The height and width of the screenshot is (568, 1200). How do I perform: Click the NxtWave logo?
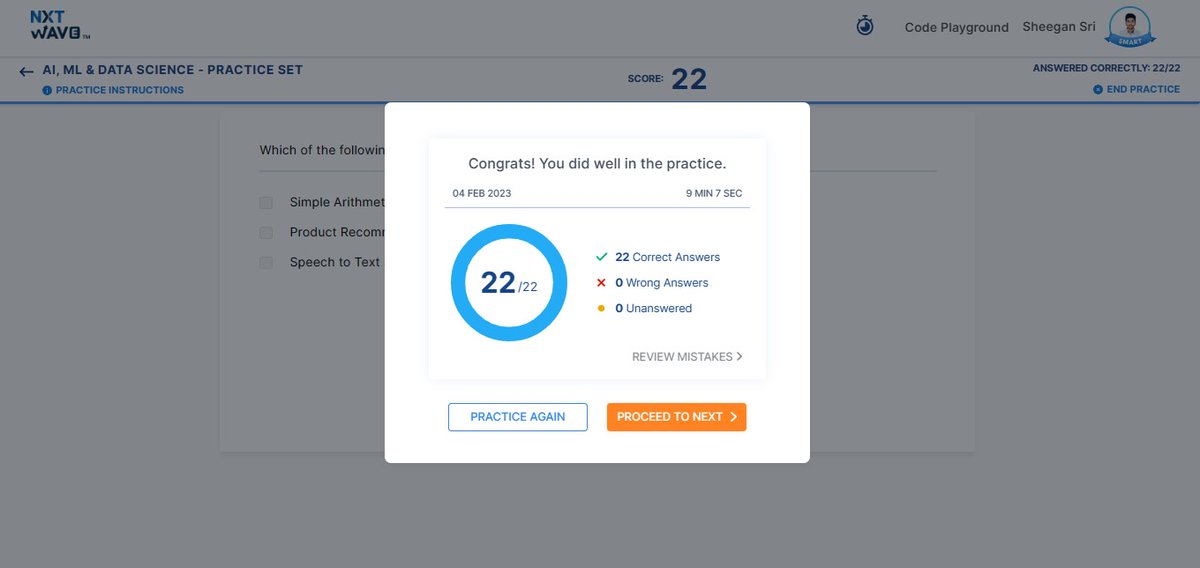60,25
